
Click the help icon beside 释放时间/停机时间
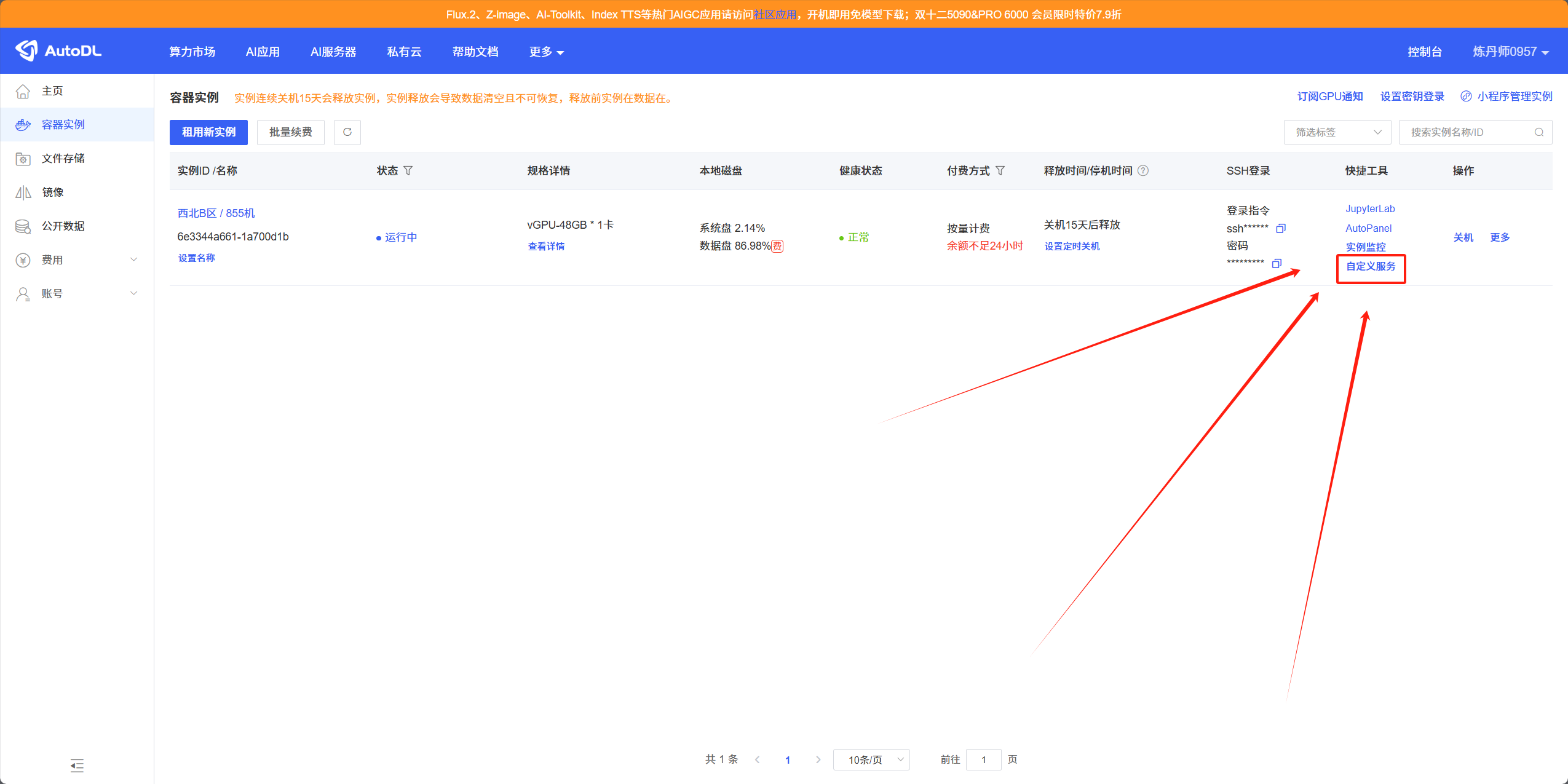tap(1143, 171)
